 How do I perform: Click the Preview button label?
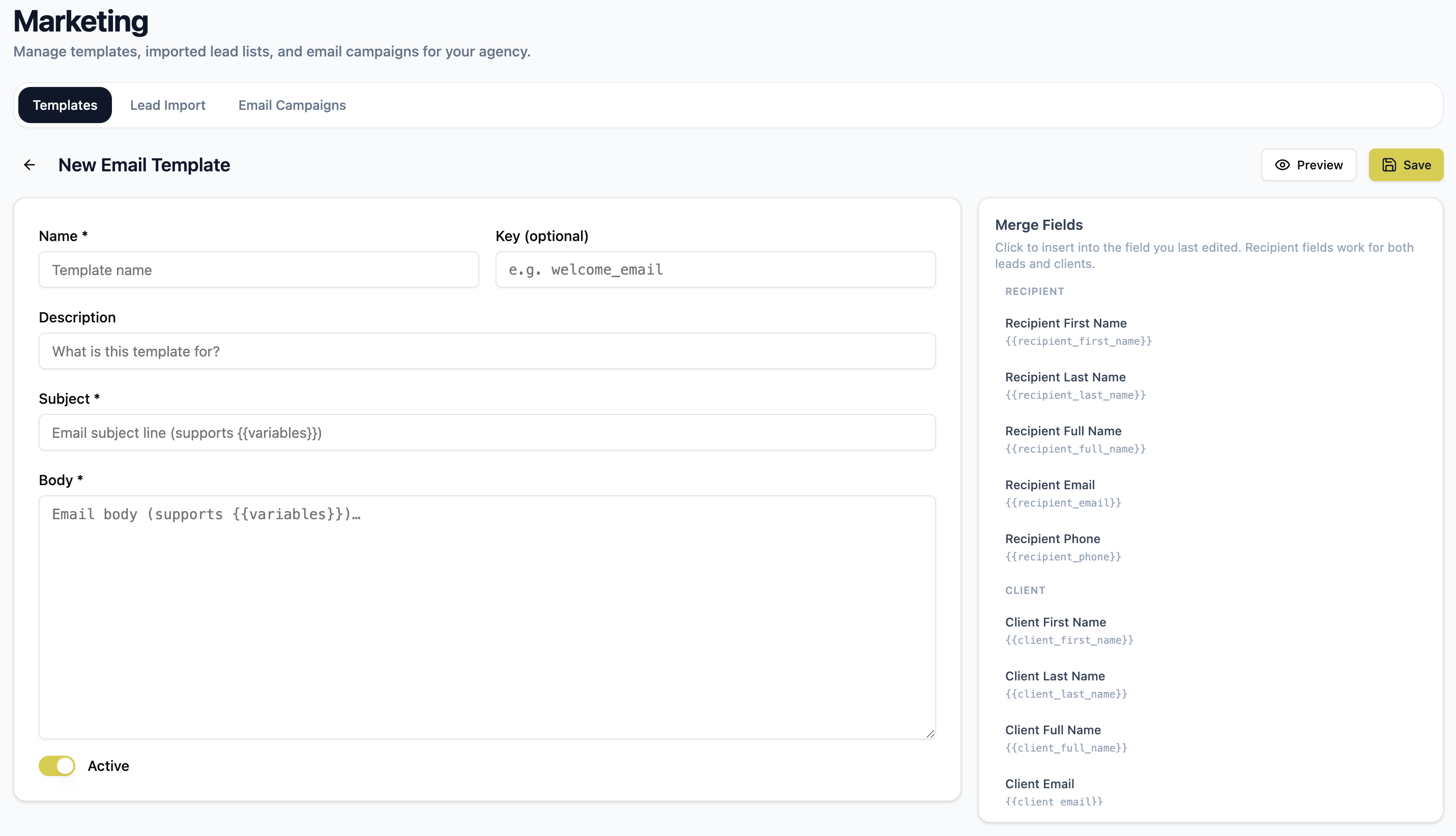click(x=1319, y=165)
